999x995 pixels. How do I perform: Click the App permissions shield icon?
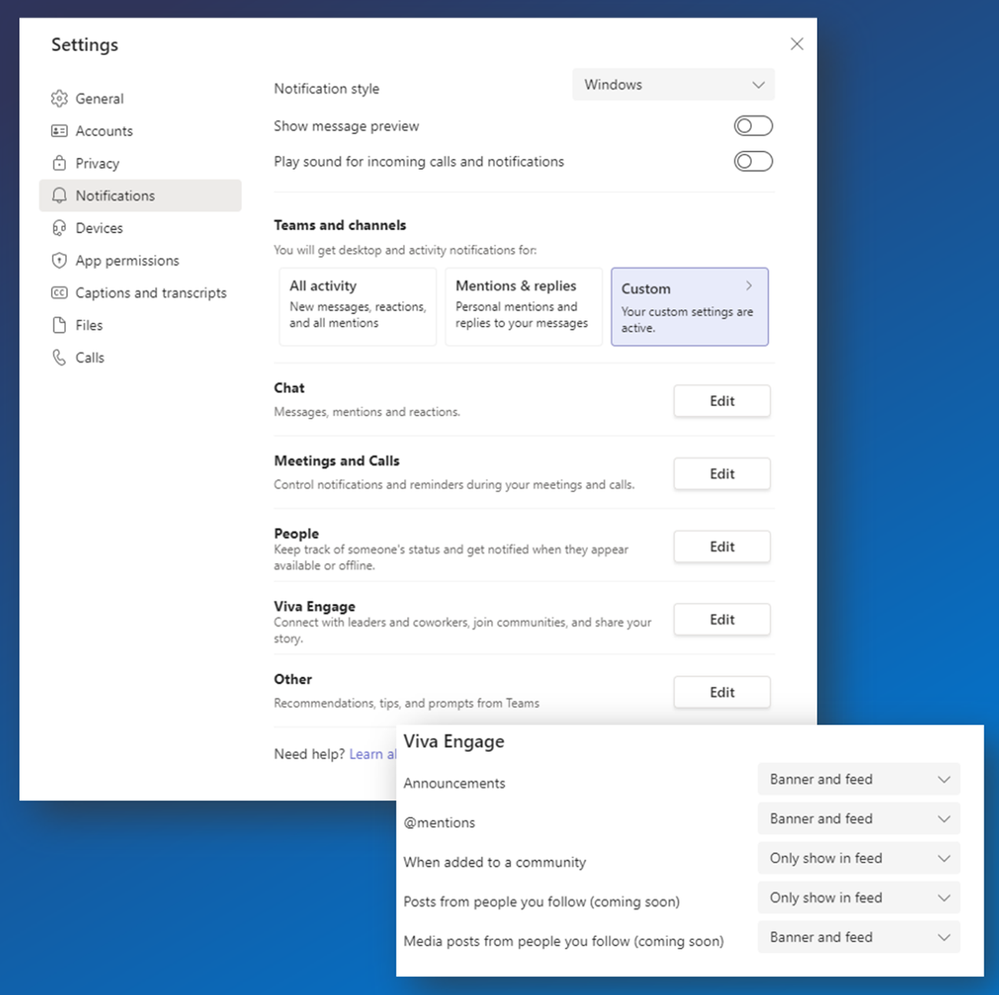(59, 261)
